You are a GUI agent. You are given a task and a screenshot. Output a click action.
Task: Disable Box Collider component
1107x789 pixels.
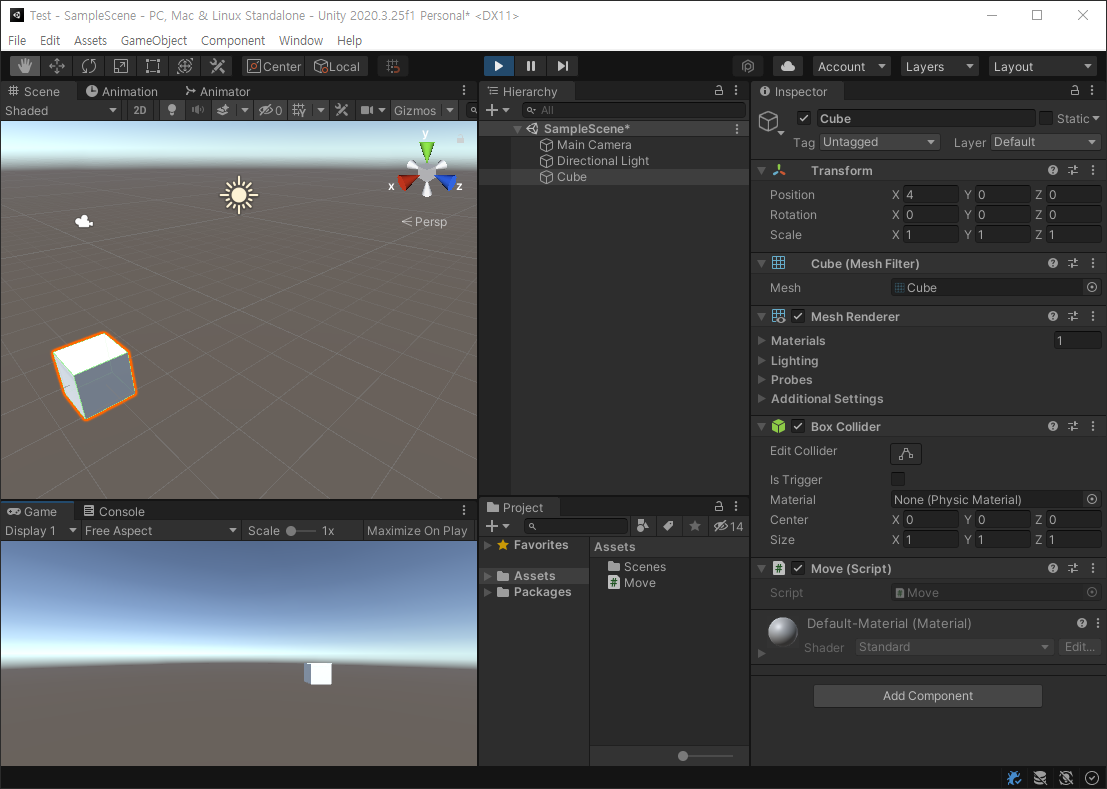tap(798, 426)
